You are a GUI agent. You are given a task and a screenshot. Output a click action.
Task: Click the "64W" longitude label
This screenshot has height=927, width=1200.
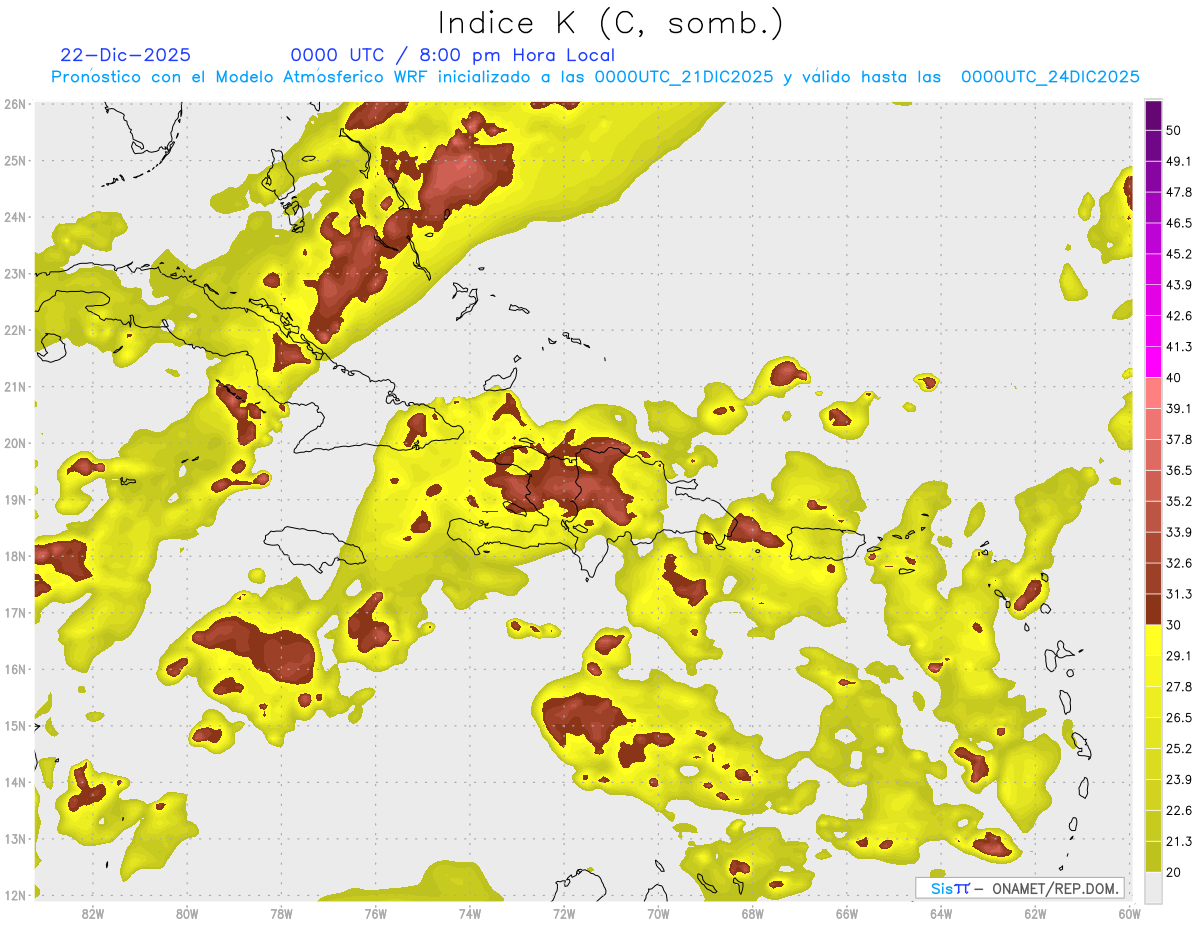point(941,913)
